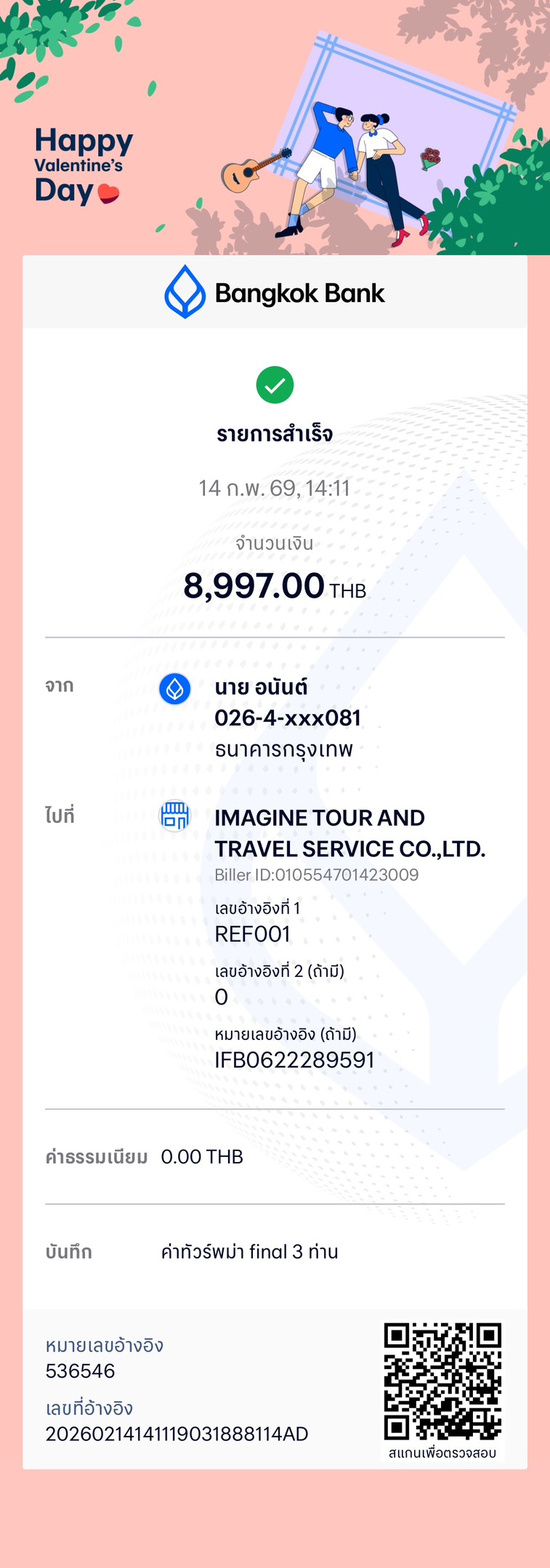The width and height of the screenshot is (550, 1568).
Task: Click the rose bouquet illustration
Action: pyautogui.click(x=431, y=158)
